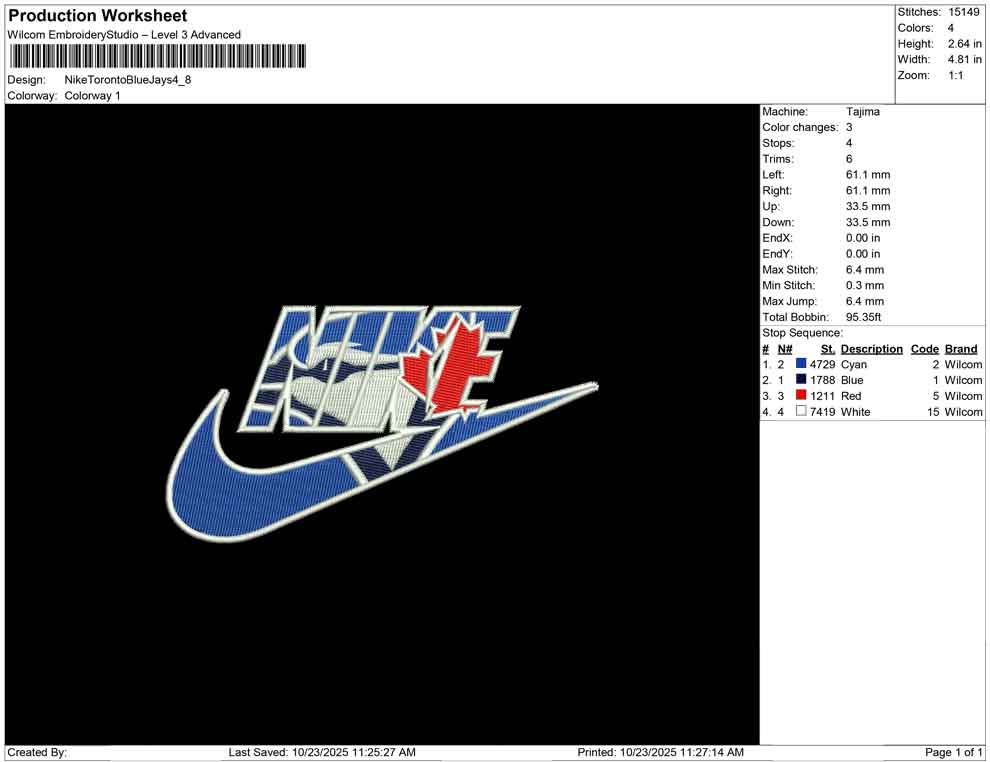The image size is (990, 762).
Task: Click the 'EndX:' label
Action: [x=777, y=238]
